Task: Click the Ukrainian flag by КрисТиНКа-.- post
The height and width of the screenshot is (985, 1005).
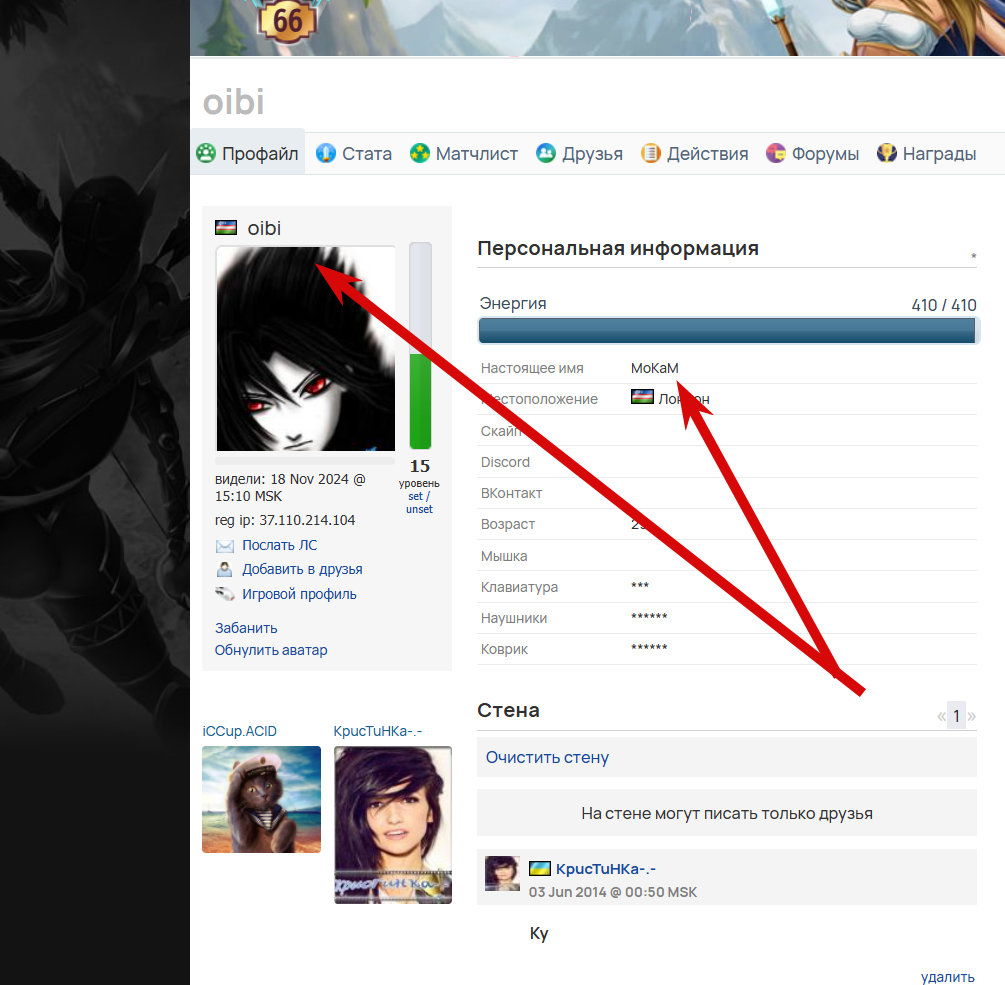Action: point(540,868)
